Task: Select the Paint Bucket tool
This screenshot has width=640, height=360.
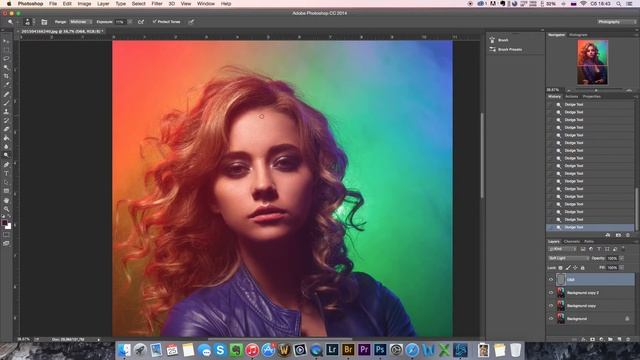Action: pos(6,138)
